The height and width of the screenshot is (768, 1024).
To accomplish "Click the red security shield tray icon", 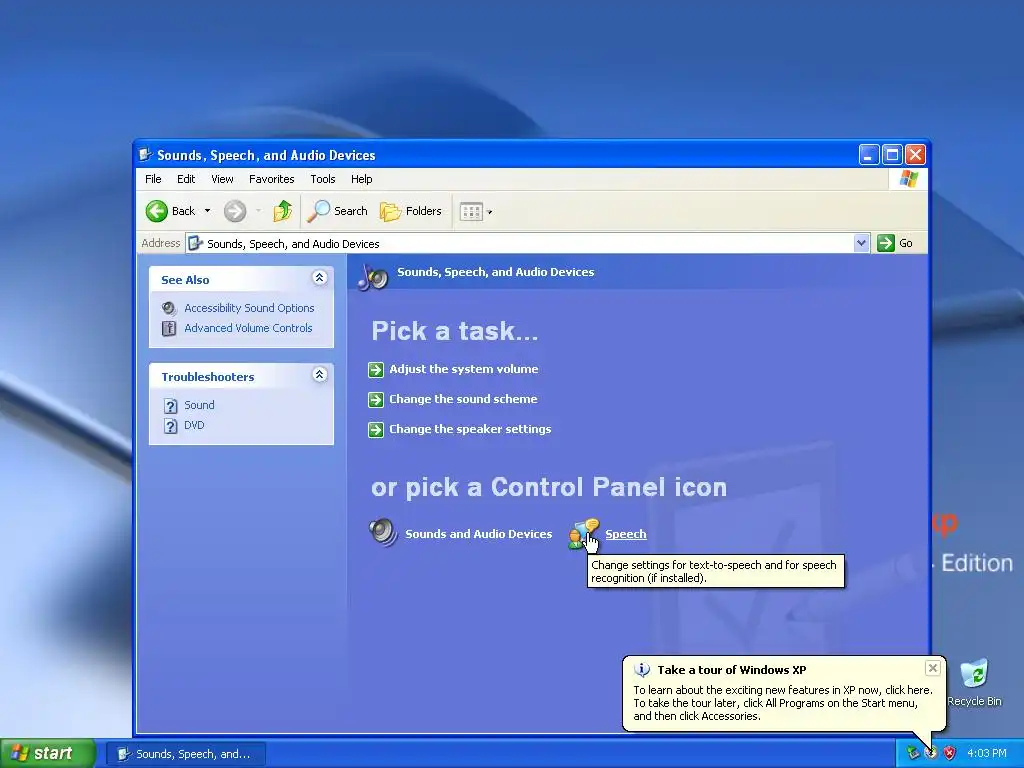I will point(950,753).
